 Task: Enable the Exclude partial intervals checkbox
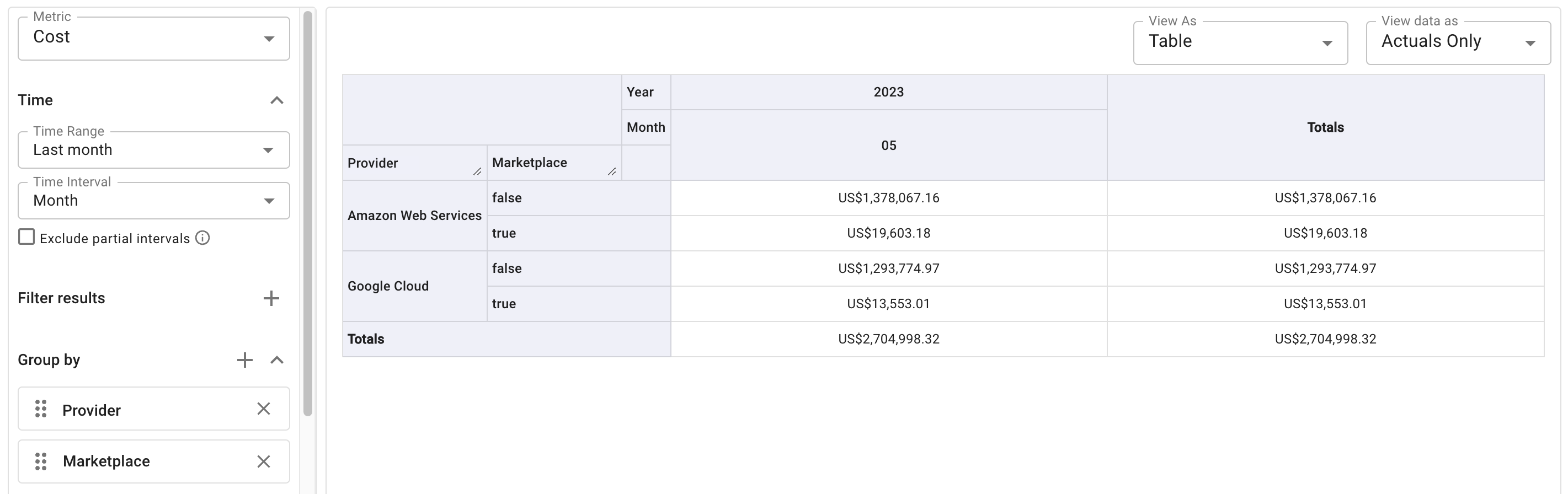[x=25, y=237]
